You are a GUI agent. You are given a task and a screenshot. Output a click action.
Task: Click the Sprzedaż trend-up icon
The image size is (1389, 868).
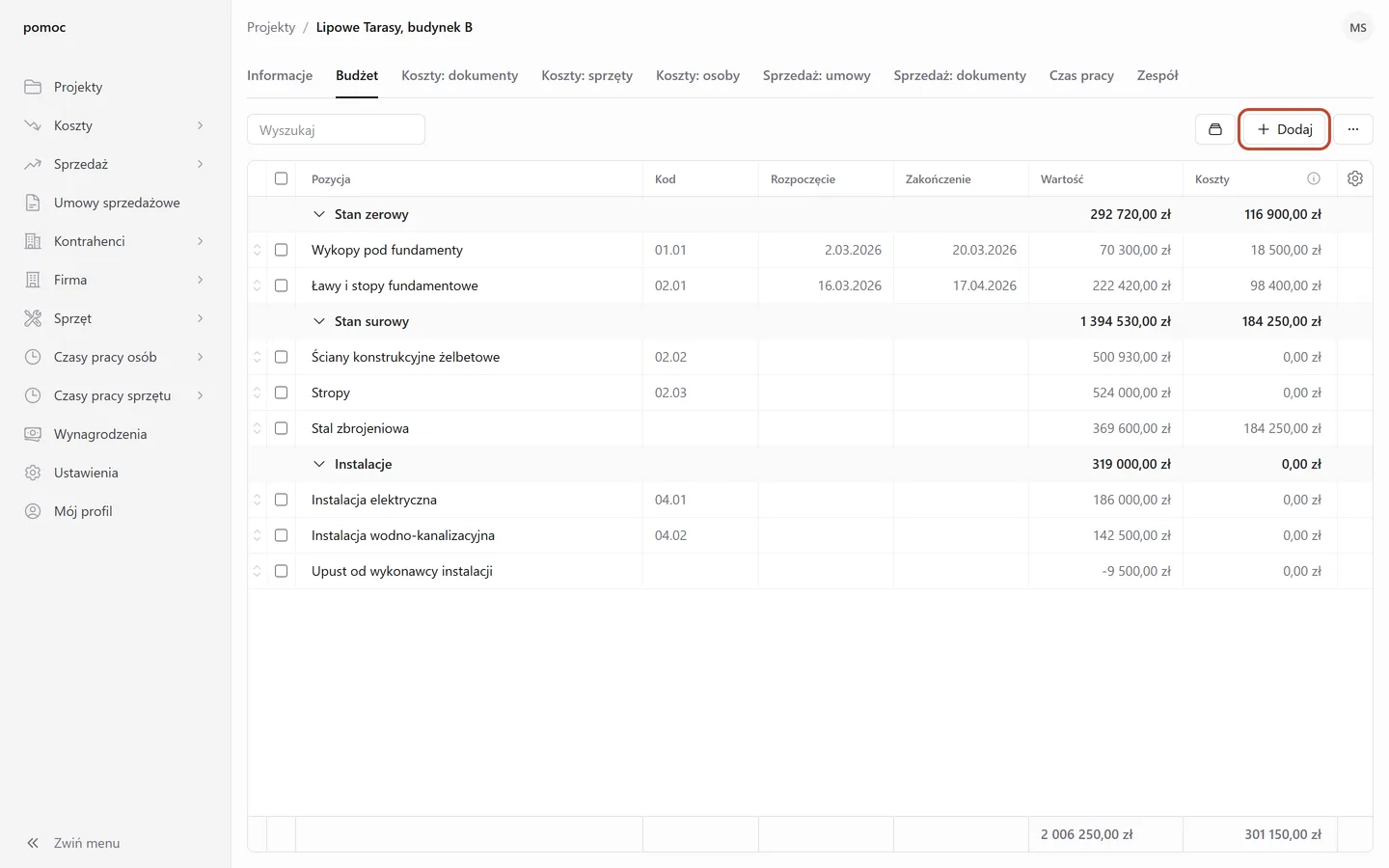point(33,164)
